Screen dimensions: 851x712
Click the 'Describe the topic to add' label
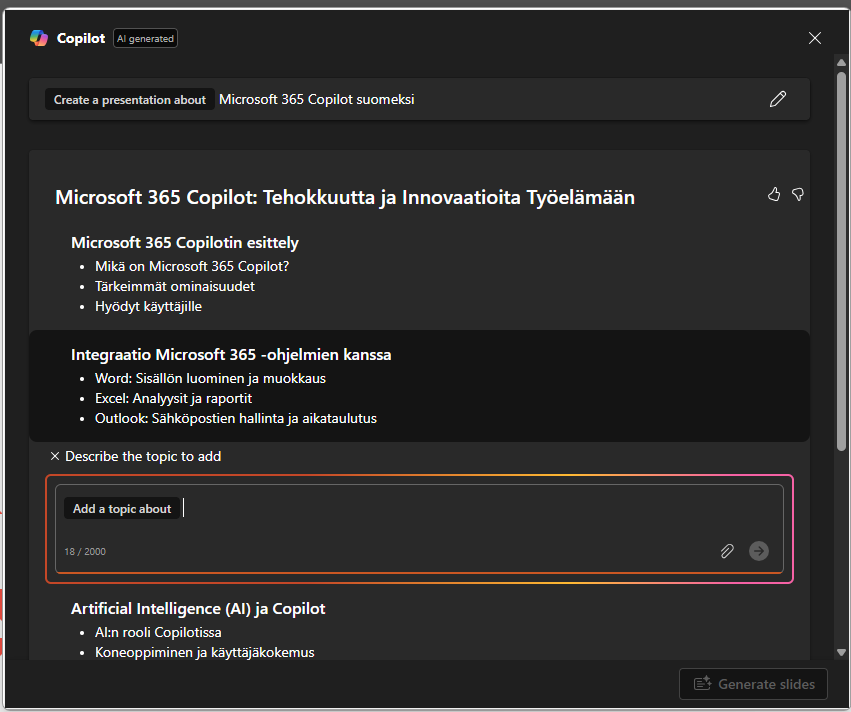coord(143,456)
